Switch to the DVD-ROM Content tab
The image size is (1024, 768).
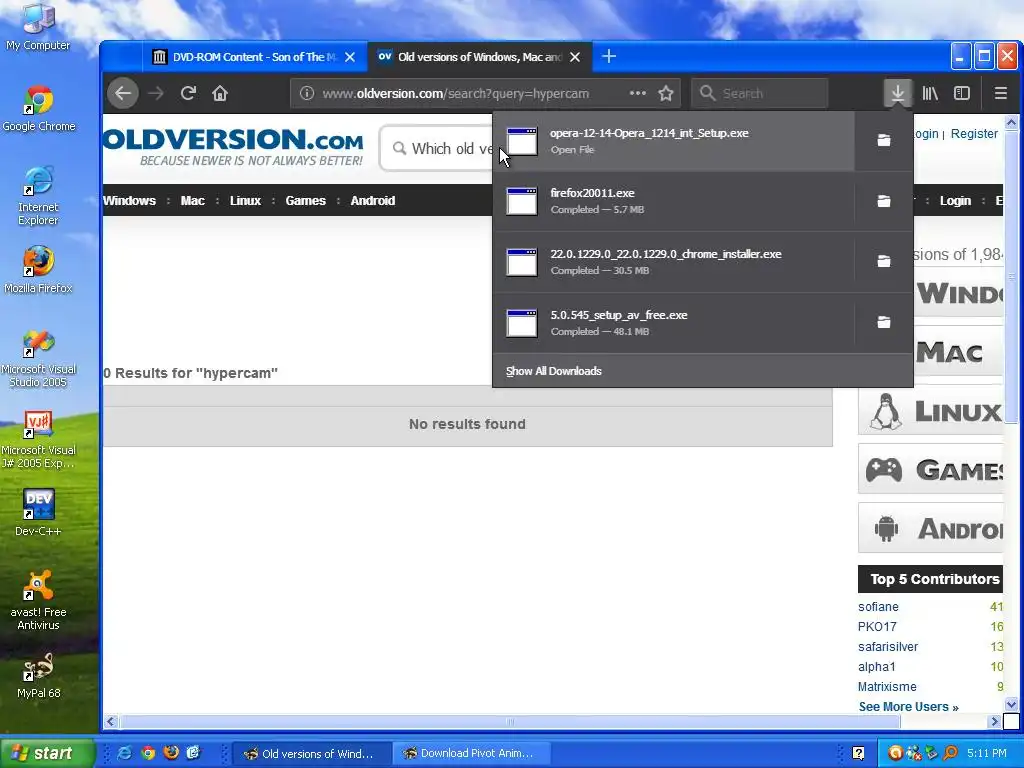click(253, 57)
